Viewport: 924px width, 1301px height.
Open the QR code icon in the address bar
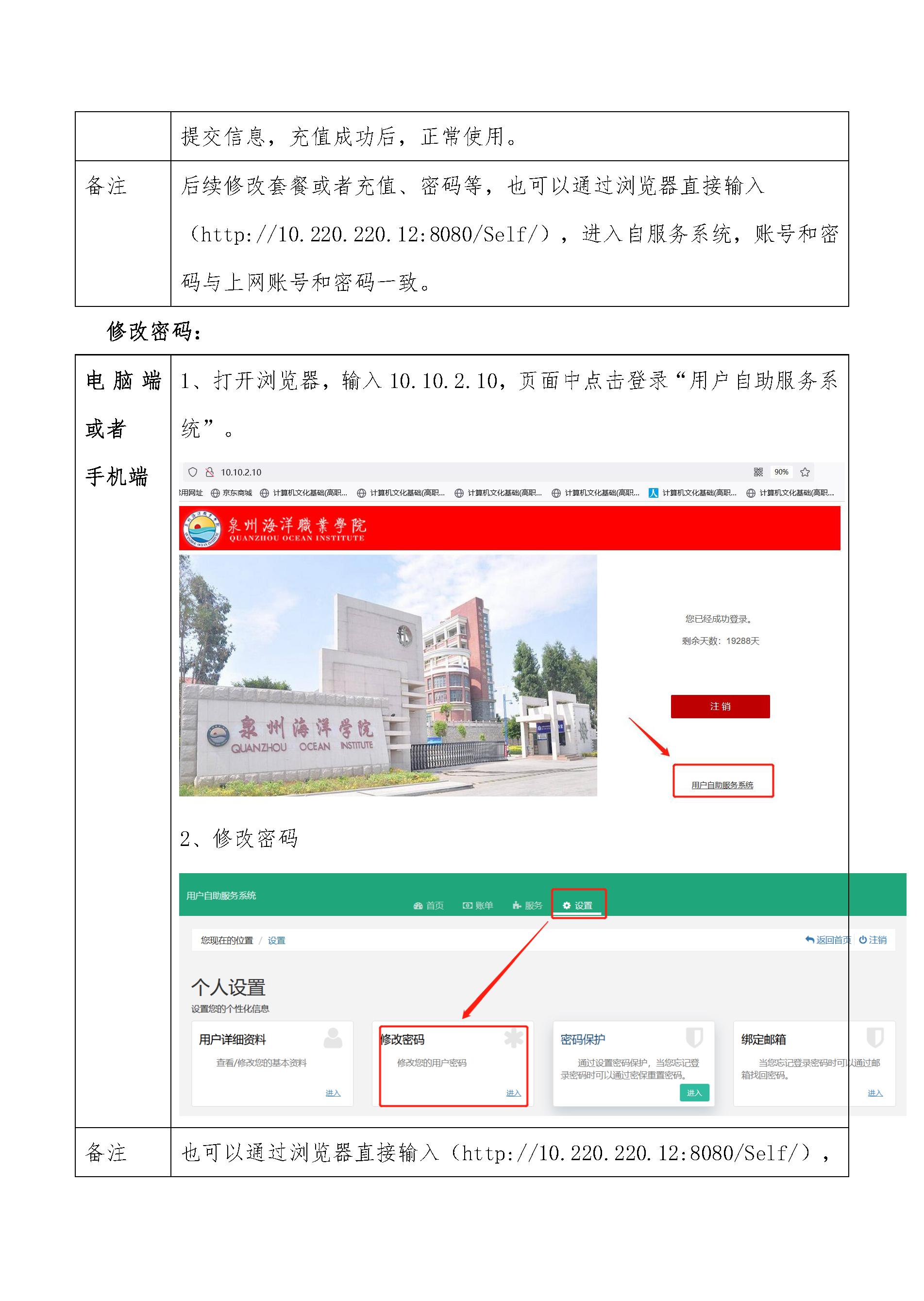[758, 472]
